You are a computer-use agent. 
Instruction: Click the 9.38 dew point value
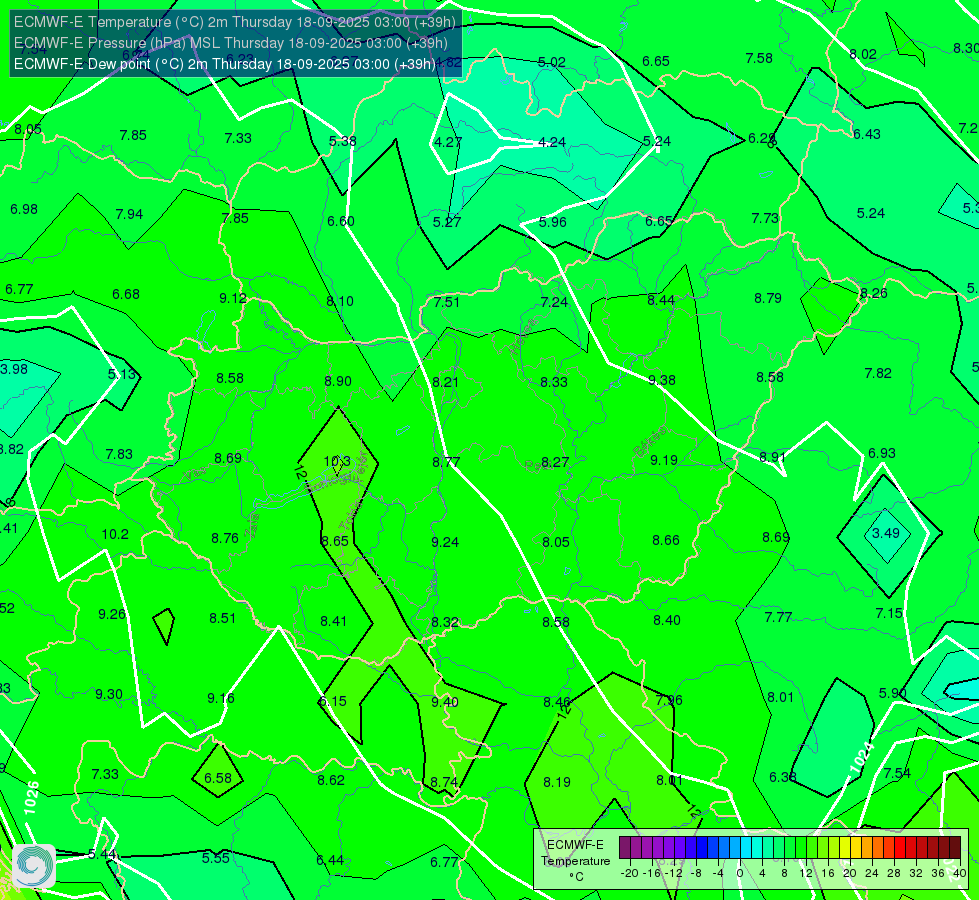pyautogui.click(x=662, y=380)
